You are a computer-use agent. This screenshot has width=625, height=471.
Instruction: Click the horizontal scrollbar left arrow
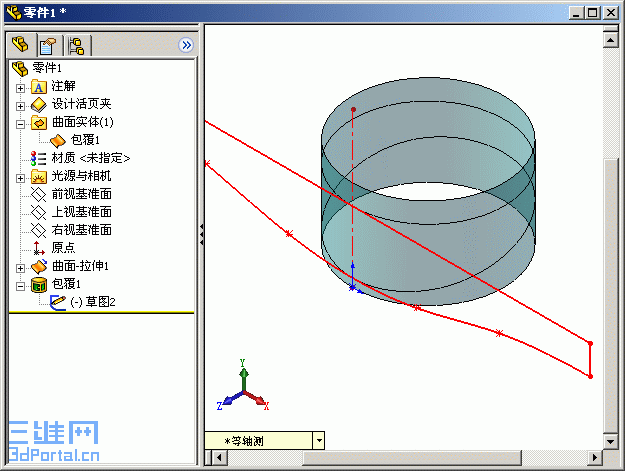pyautogui.click(x=220, y=457)
